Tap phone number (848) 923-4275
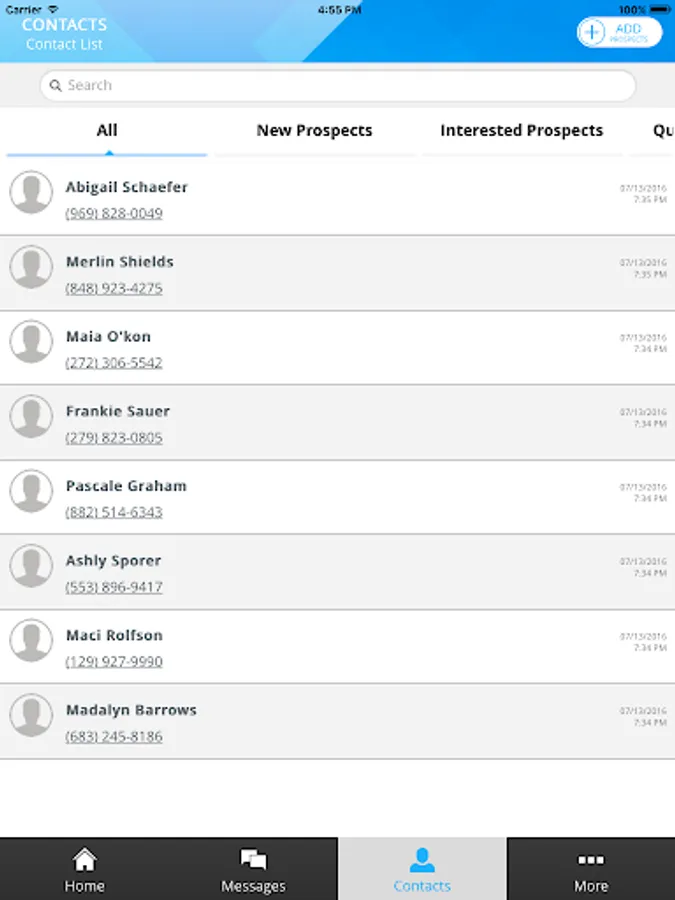The image size is (675, 900). pos(114,289)
